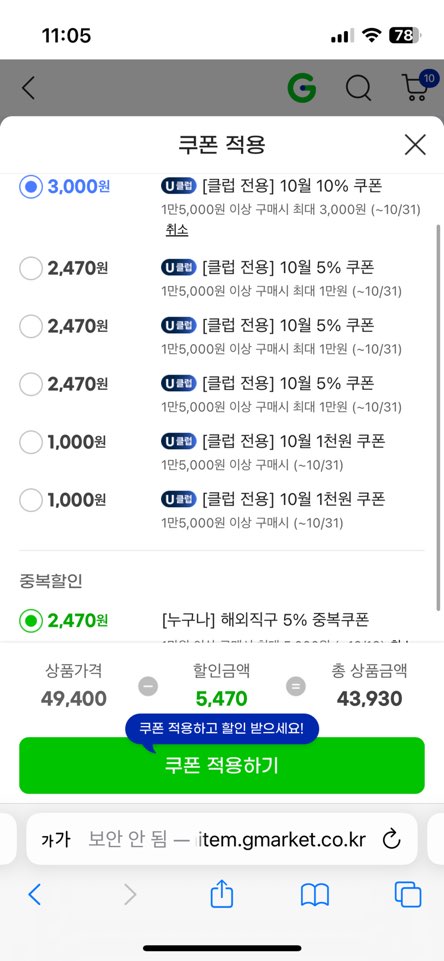Open Safari's tabs overview icon
This screenshot has height=961, width=444.
408,894
